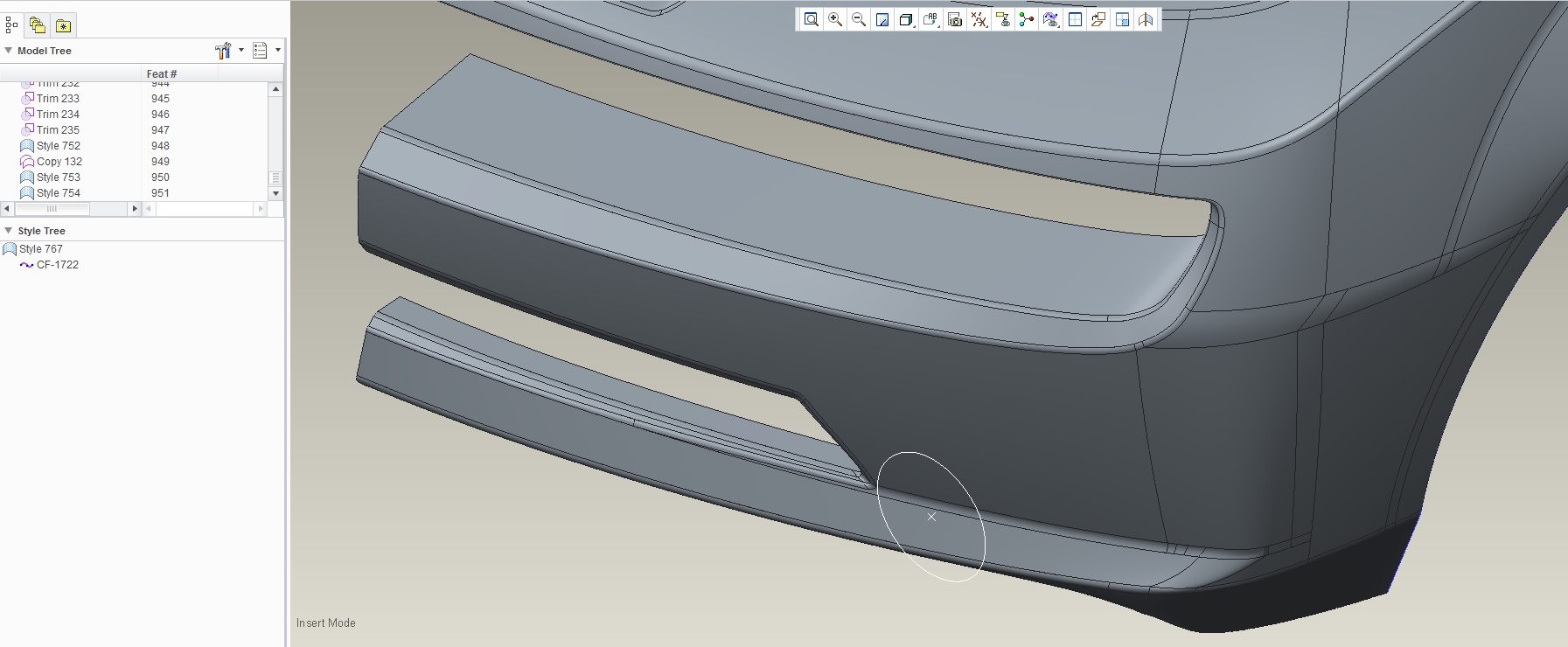Click the view manager camera icon
1568x647 pixels.
(955, 19)
